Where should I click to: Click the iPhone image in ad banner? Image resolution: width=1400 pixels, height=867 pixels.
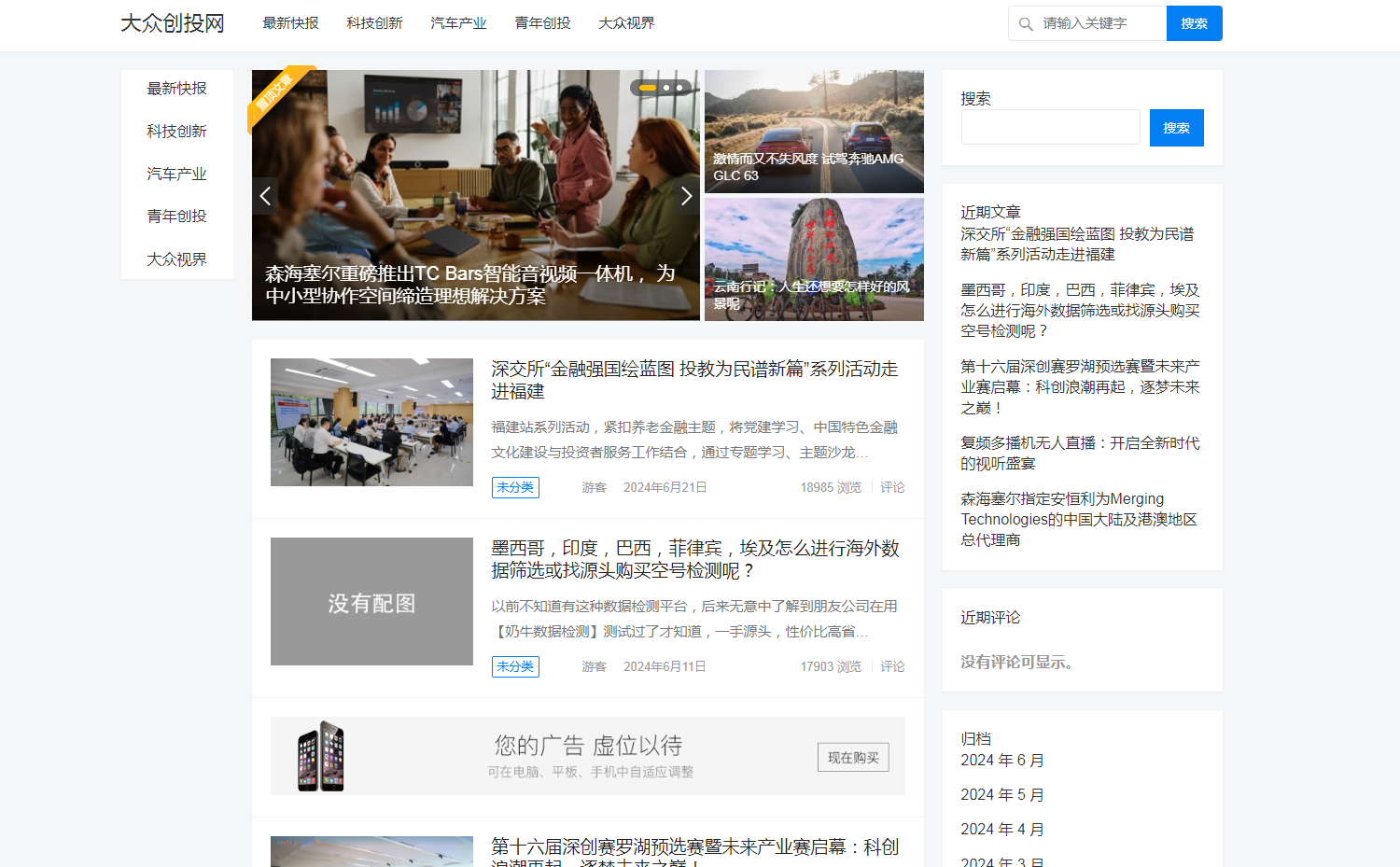pos(320,756)
